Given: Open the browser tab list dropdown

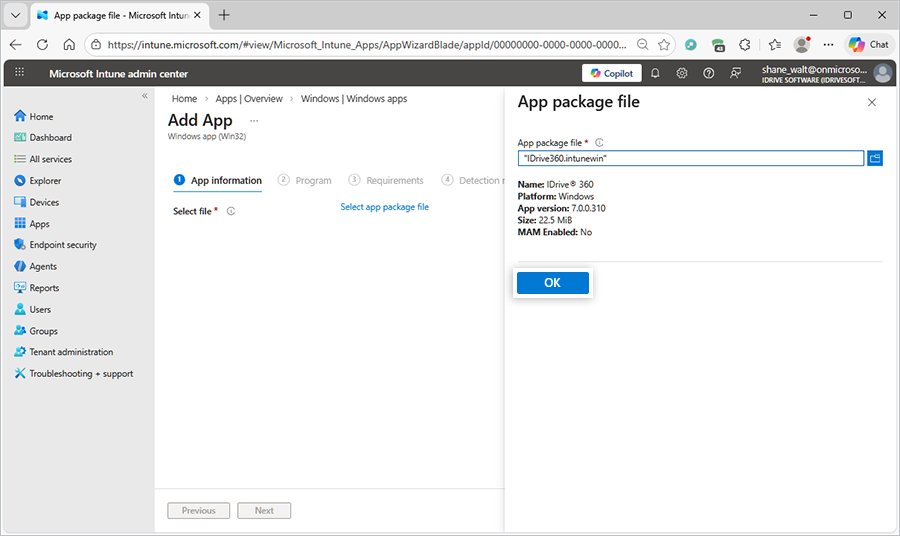Looking at the screenshot, I should [x=15, y=15].
